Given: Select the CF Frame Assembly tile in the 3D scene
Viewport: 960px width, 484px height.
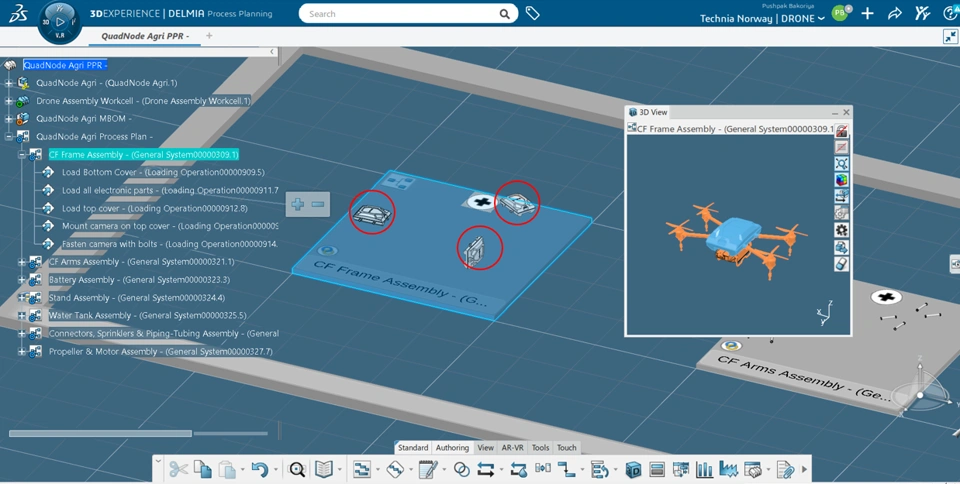Looking at the screenshot, I should click(442, 245).
